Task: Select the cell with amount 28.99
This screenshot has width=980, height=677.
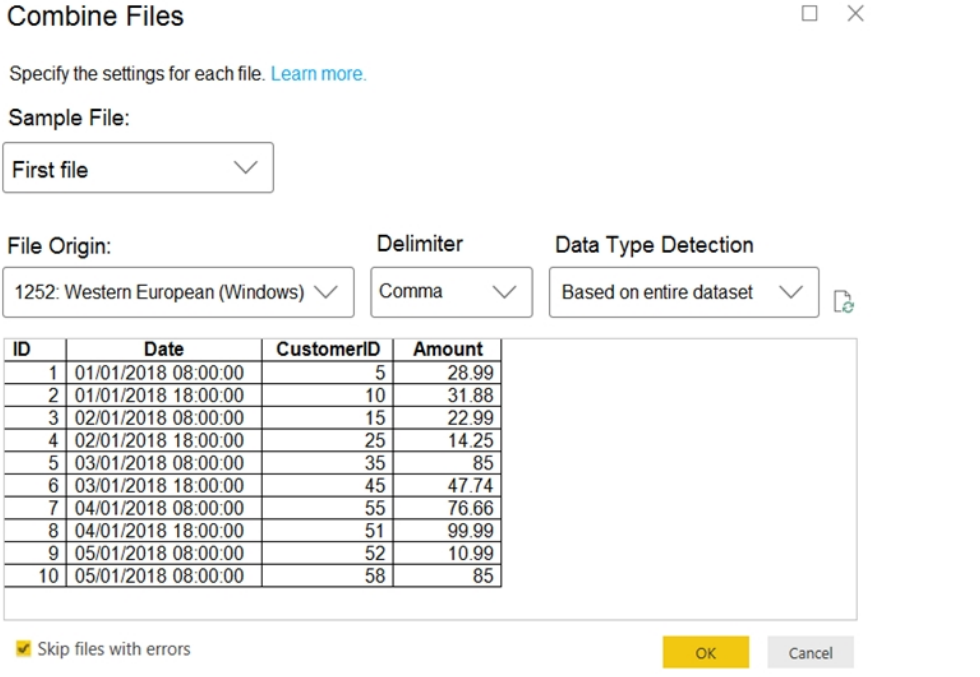Action: [x=448, y=373]
